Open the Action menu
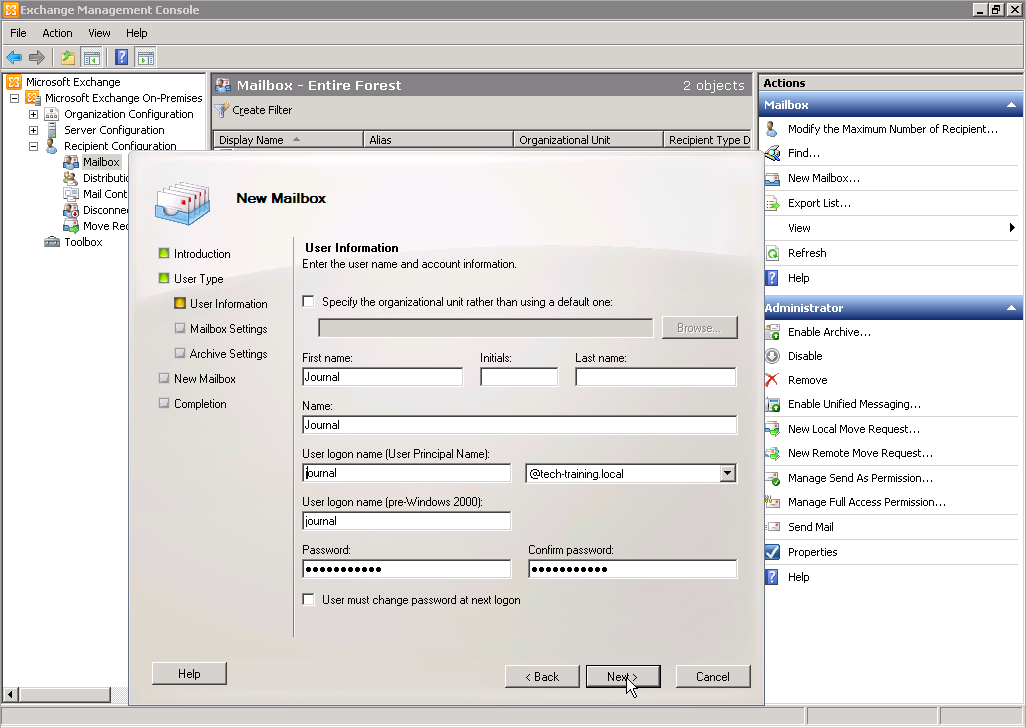Screen dimensions: 1026x728 click(57, 33)
